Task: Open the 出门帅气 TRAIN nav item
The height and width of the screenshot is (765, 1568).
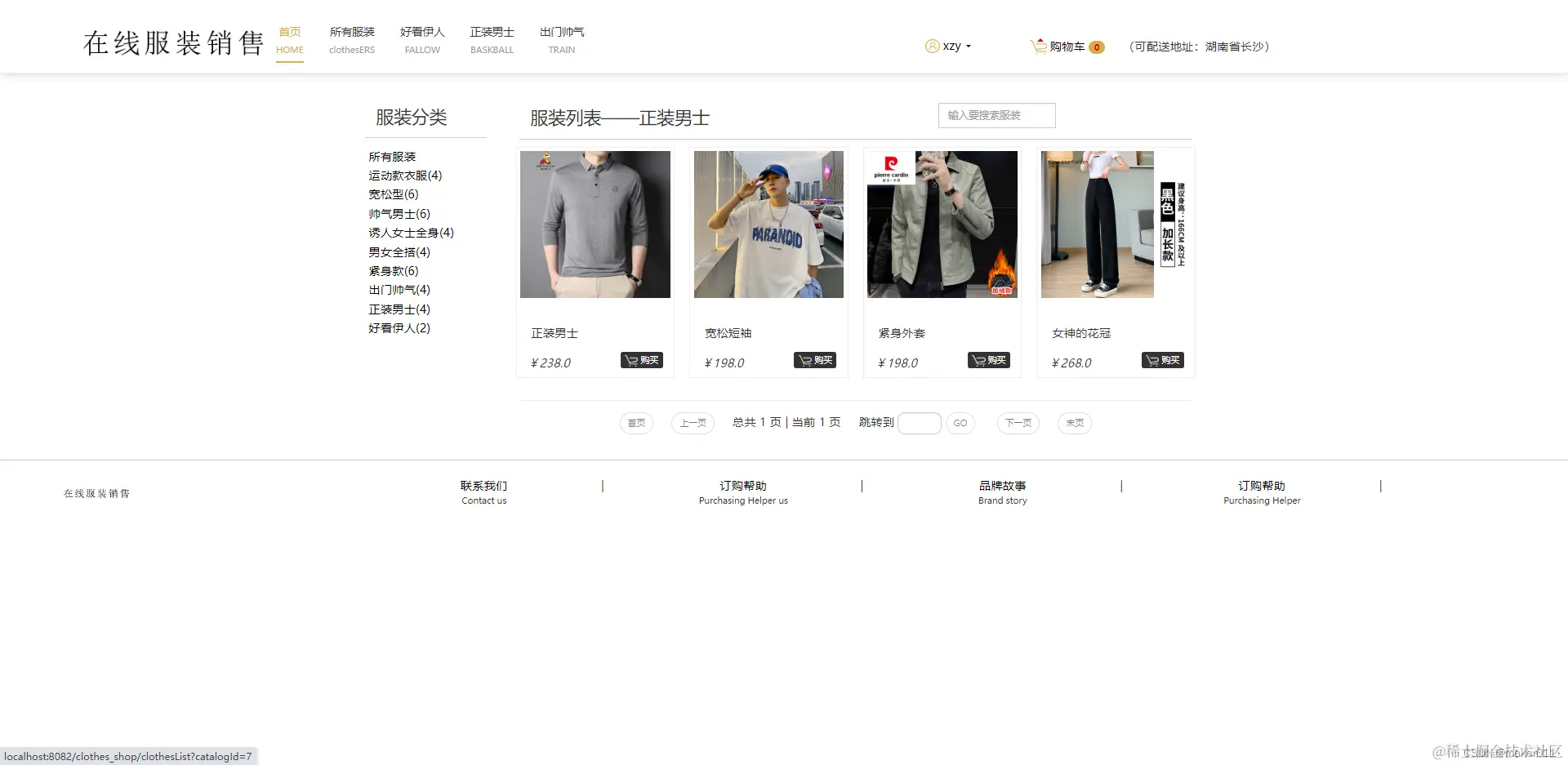Action: (x=561, y=40)
